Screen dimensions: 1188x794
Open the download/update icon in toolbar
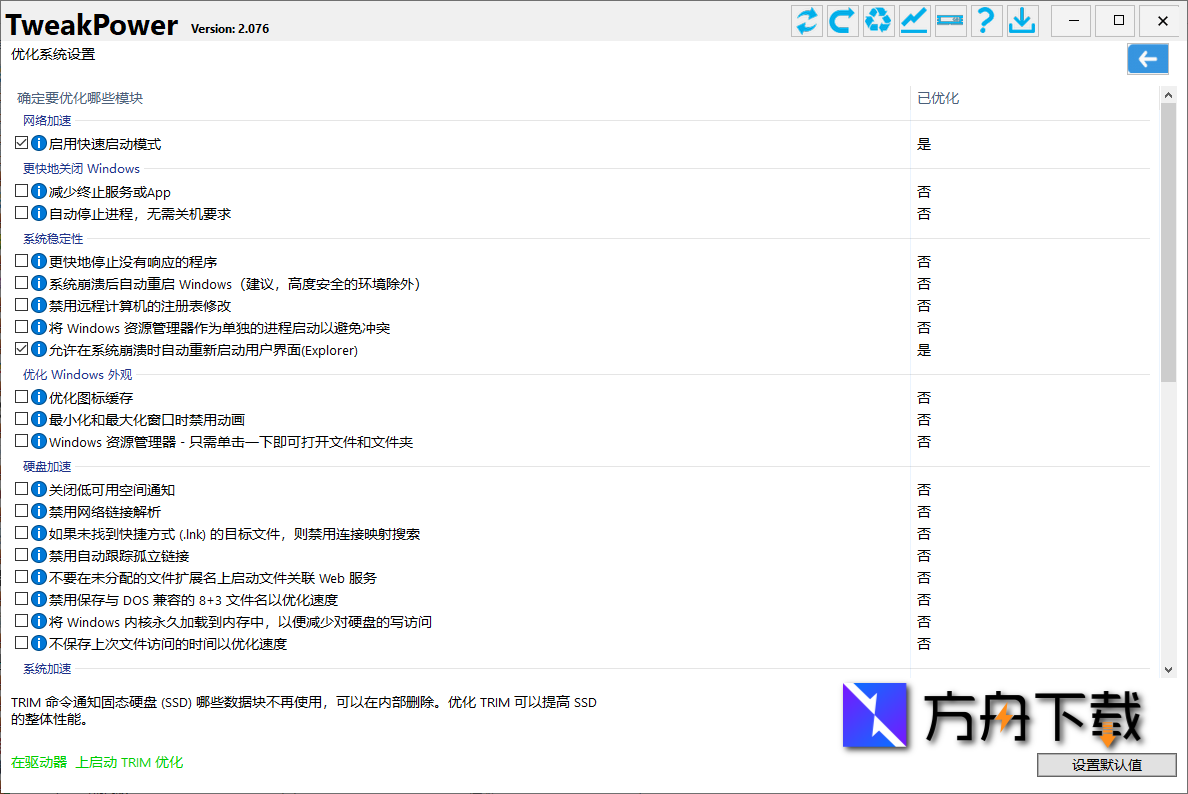click(1022, 20)
